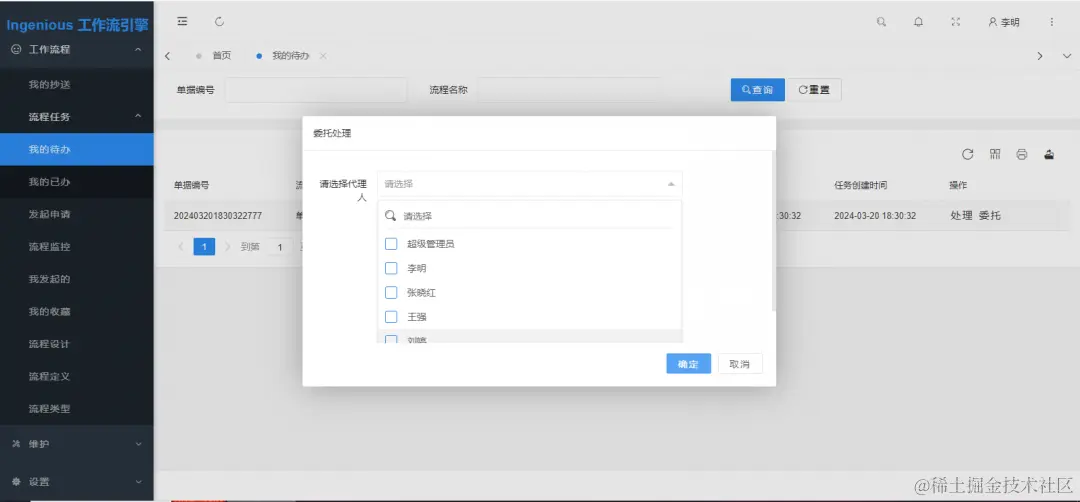Screen dimensions: 1080x502
Task: Check 李明 checkbox in agent list
Action: pyautogui.click(x=391, y=268)
